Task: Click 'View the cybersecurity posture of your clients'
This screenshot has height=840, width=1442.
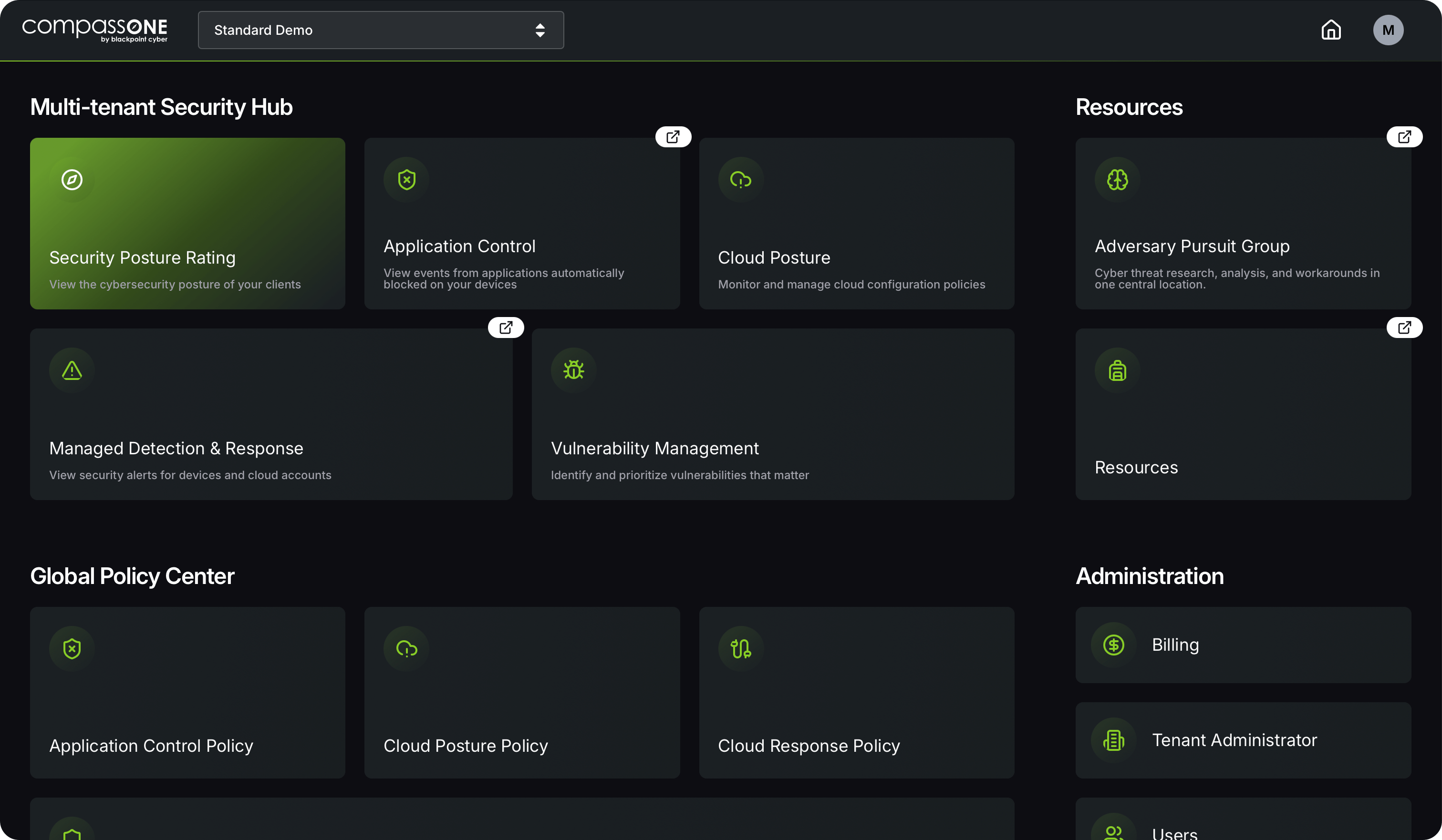Action: (175, 284)
